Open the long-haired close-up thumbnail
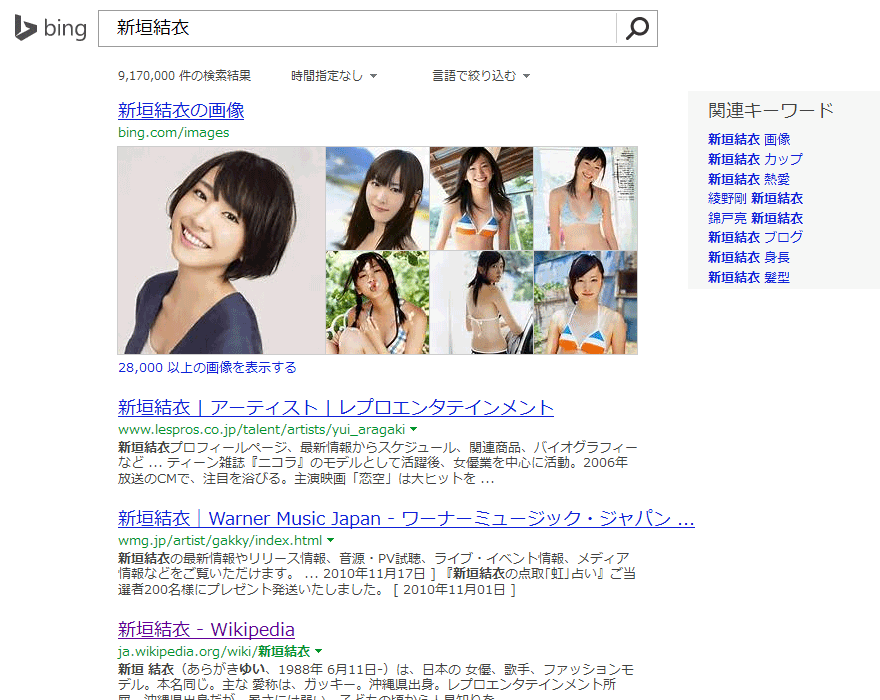Viewport: 880px width, 700px height. point(377,198)
